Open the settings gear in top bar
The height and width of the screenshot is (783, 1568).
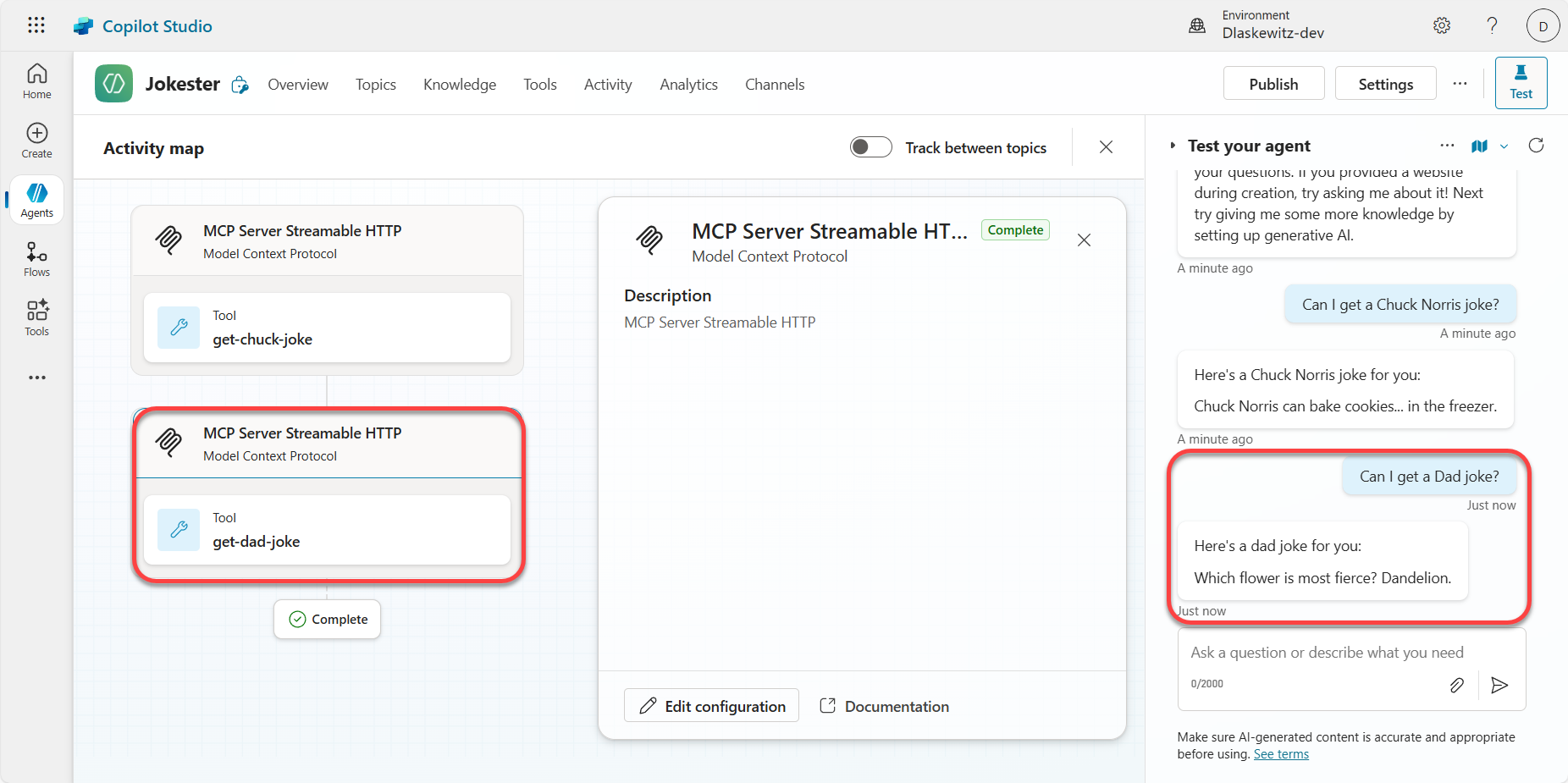click(x=1441, y=25)
